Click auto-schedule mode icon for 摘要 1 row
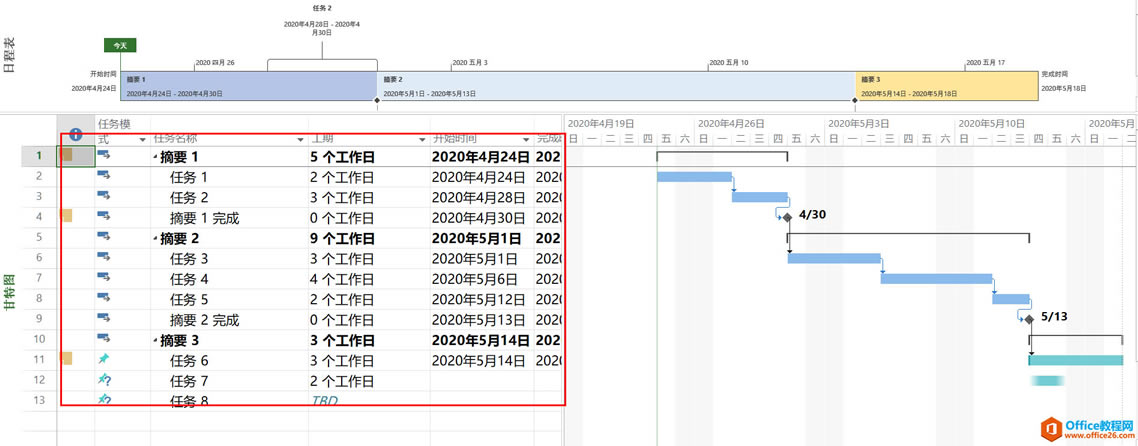 104,156
